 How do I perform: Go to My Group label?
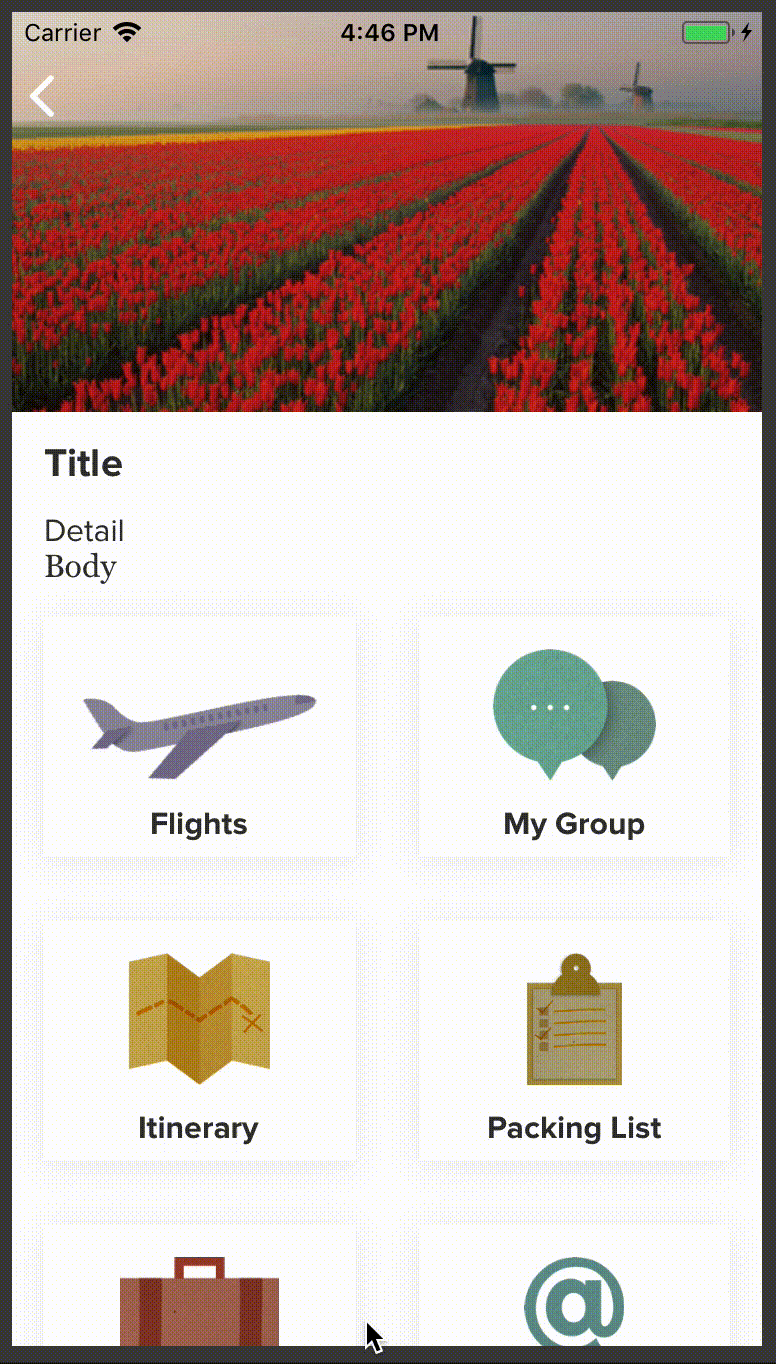point(574,824)
